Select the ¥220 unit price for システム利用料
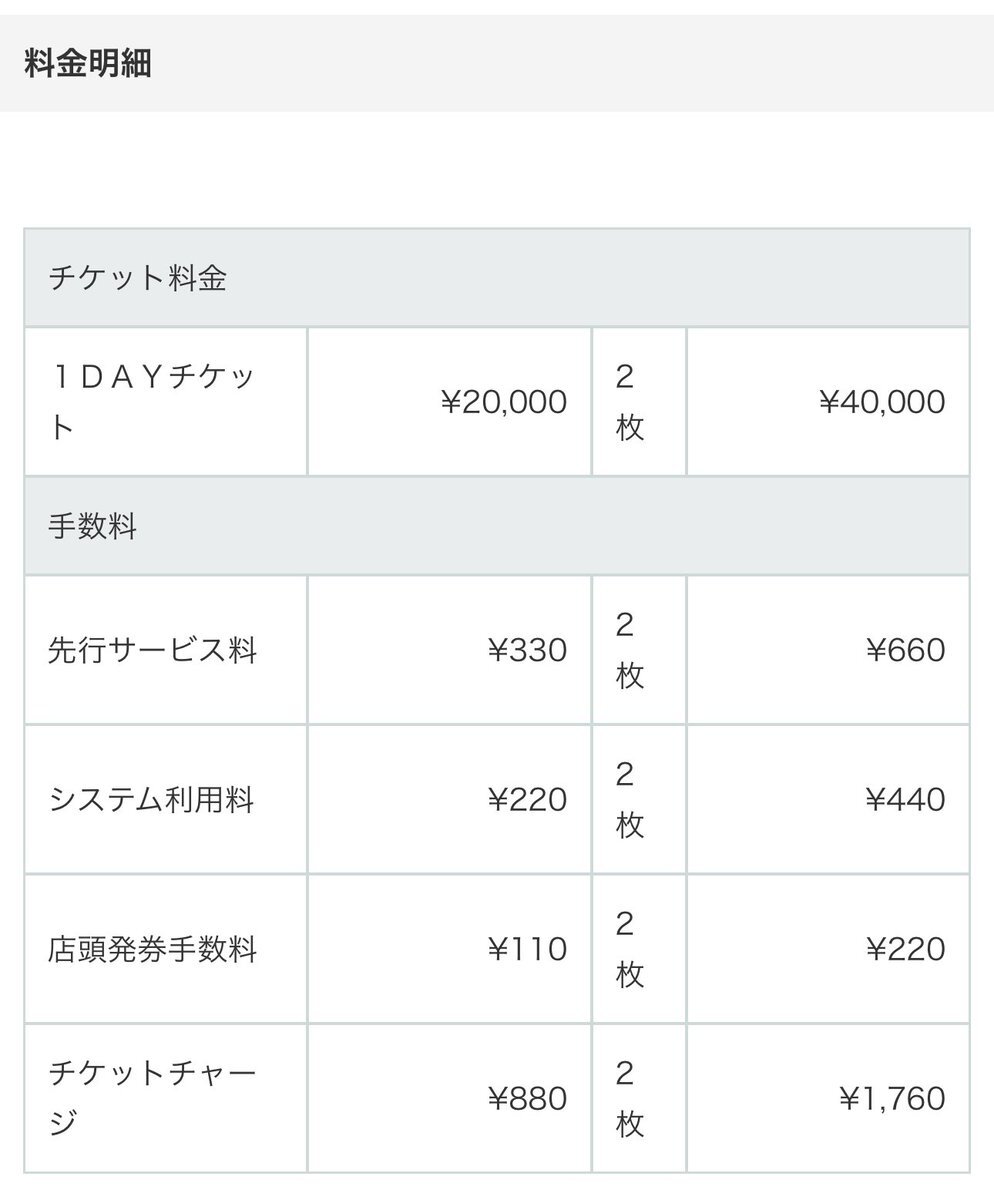The height and width of the screenshot is (1200, 994). pos(527,800)
